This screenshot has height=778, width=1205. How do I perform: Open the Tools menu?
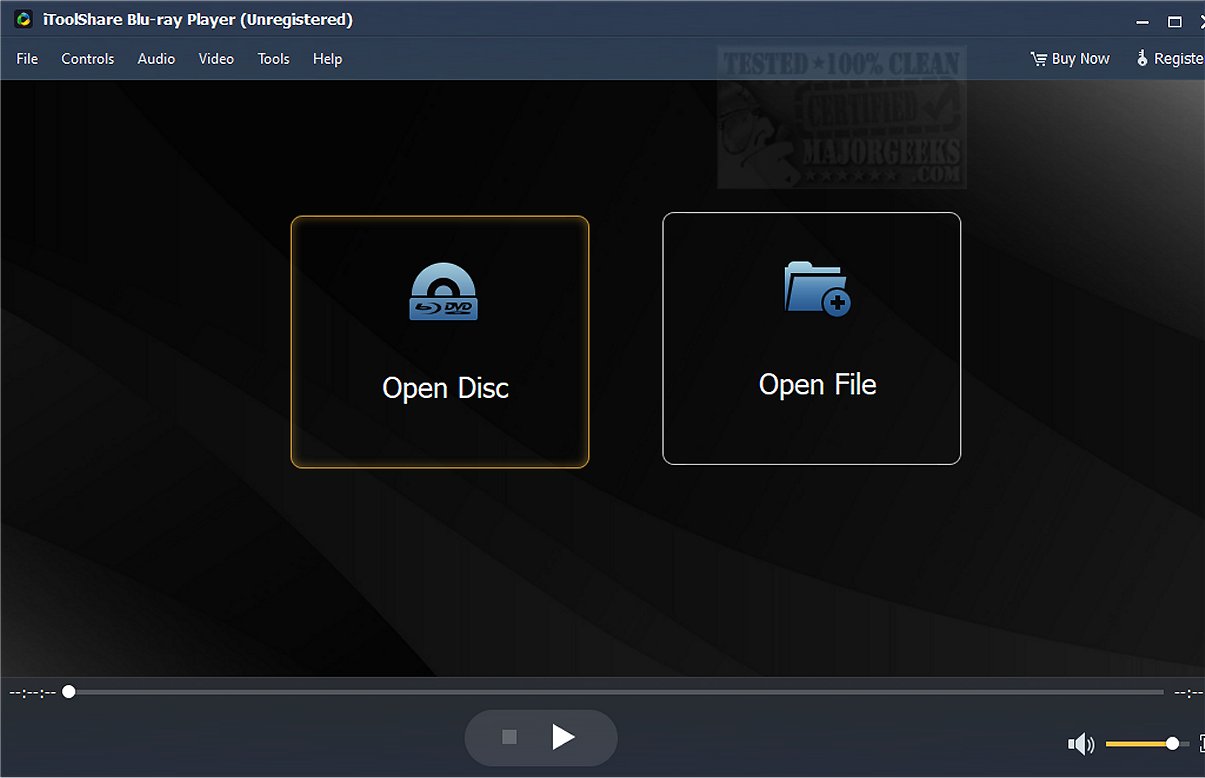273,59
